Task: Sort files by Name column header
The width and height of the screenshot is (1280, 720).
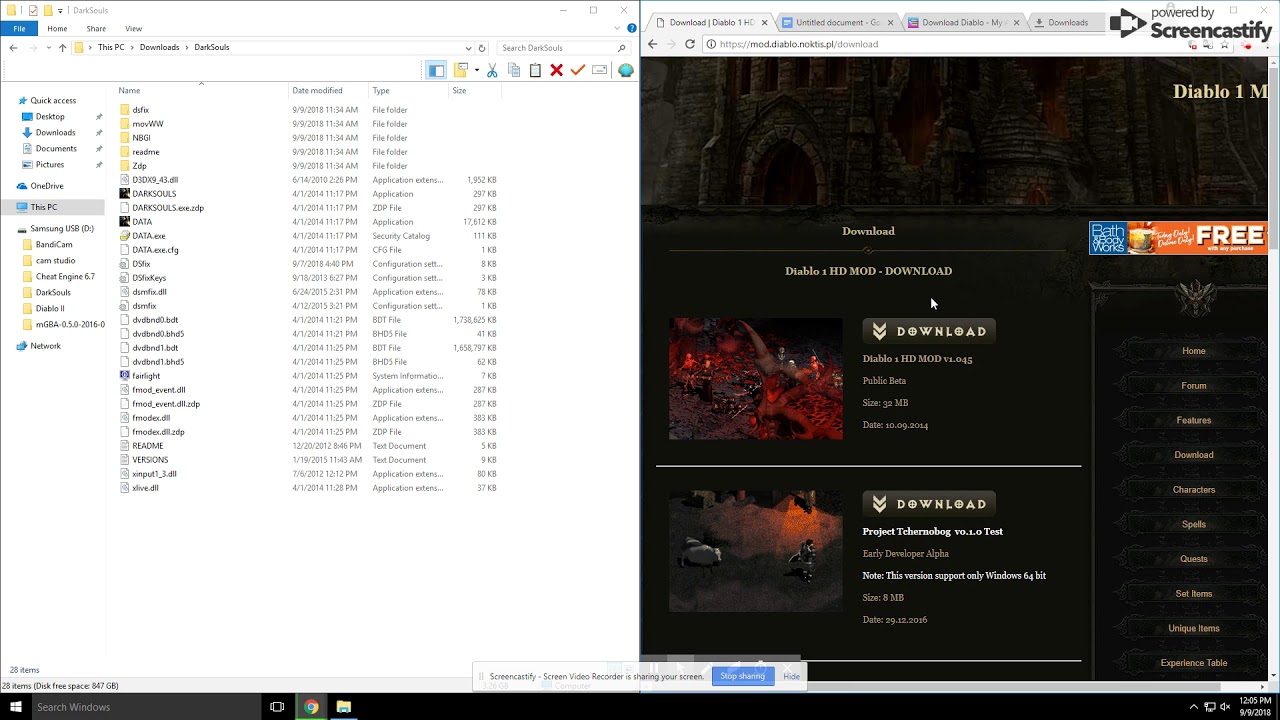Action: pyautogui.click(x=130, y=90)
